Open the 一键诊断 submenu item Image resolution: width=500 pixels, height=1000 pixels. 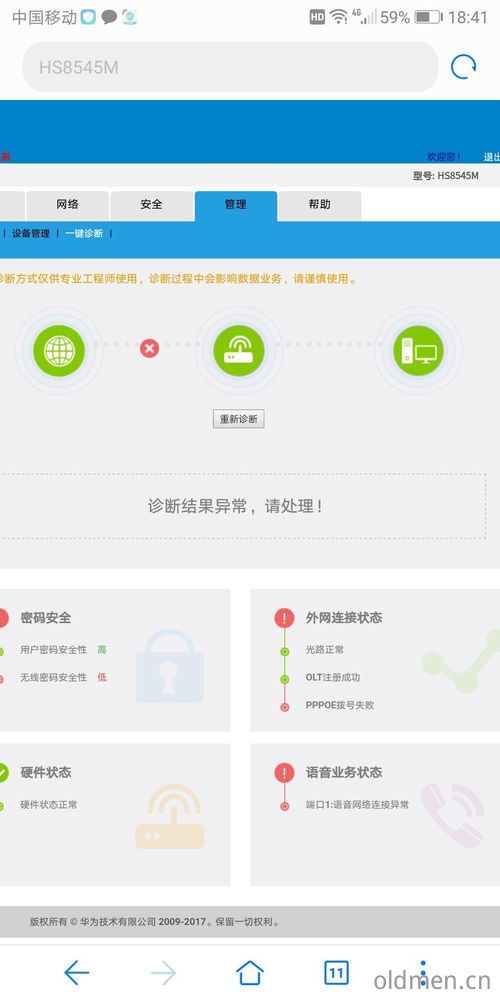coord(84,233)
